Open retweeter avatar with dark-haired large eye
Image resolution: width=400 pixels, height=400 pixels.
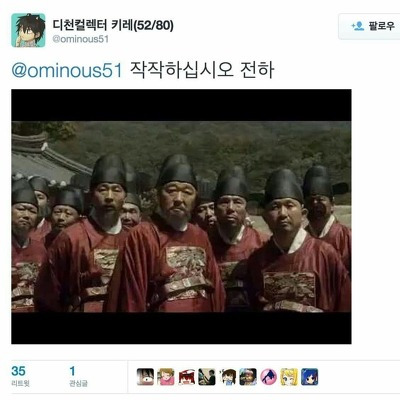(145, 377)
